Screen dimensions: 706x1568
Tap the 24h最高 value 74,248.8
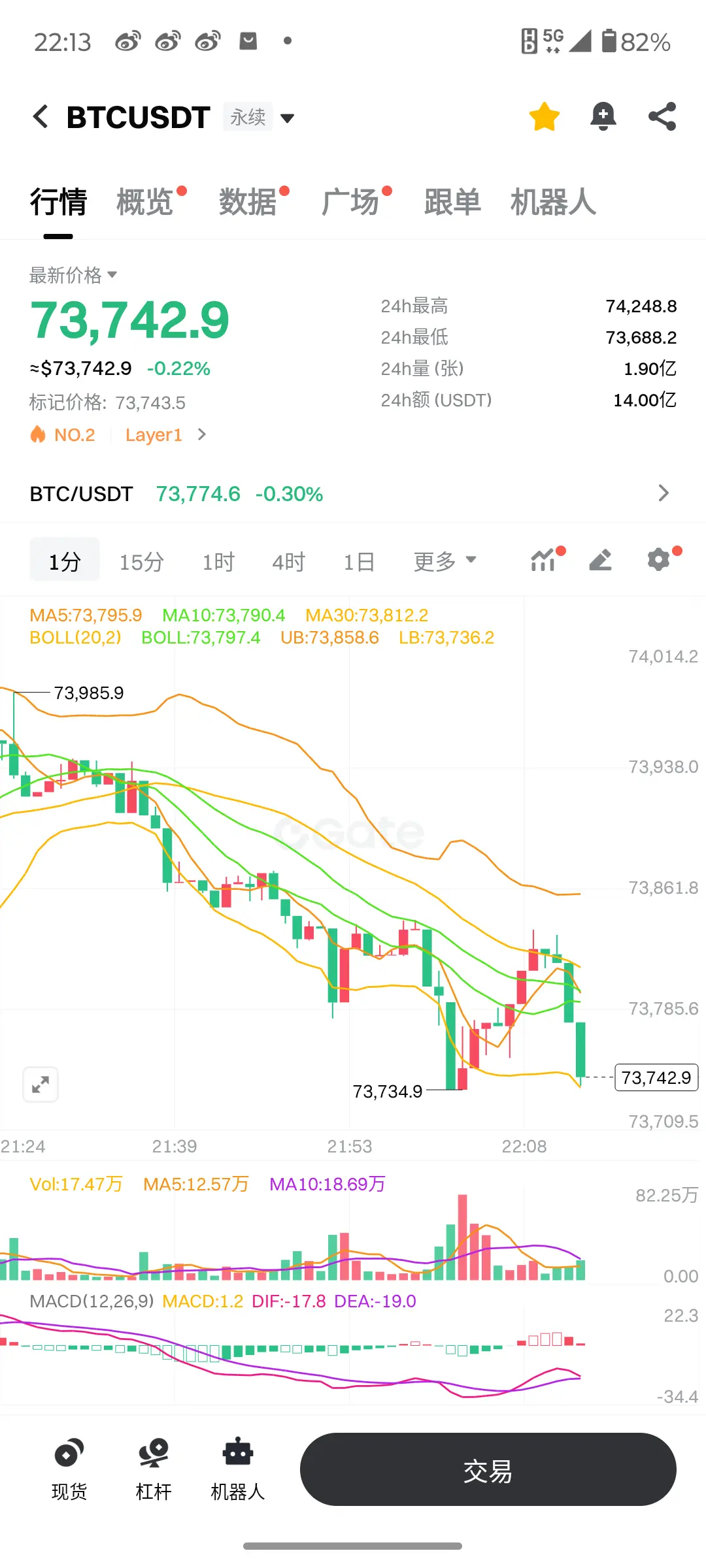point(641,306)
